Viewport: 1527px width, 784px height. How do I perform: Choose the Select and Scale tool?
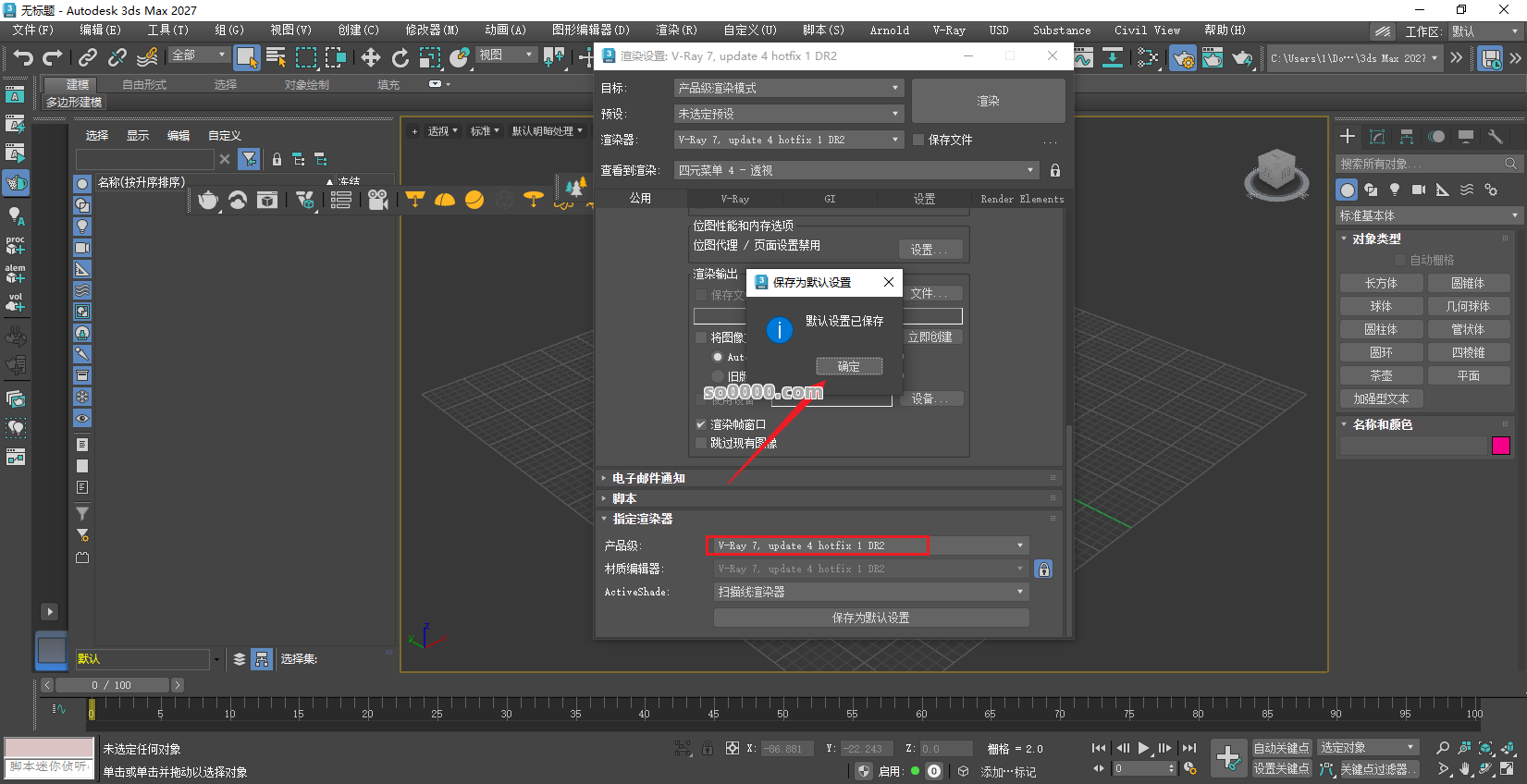pyautogui.click(x=430, y=58)
